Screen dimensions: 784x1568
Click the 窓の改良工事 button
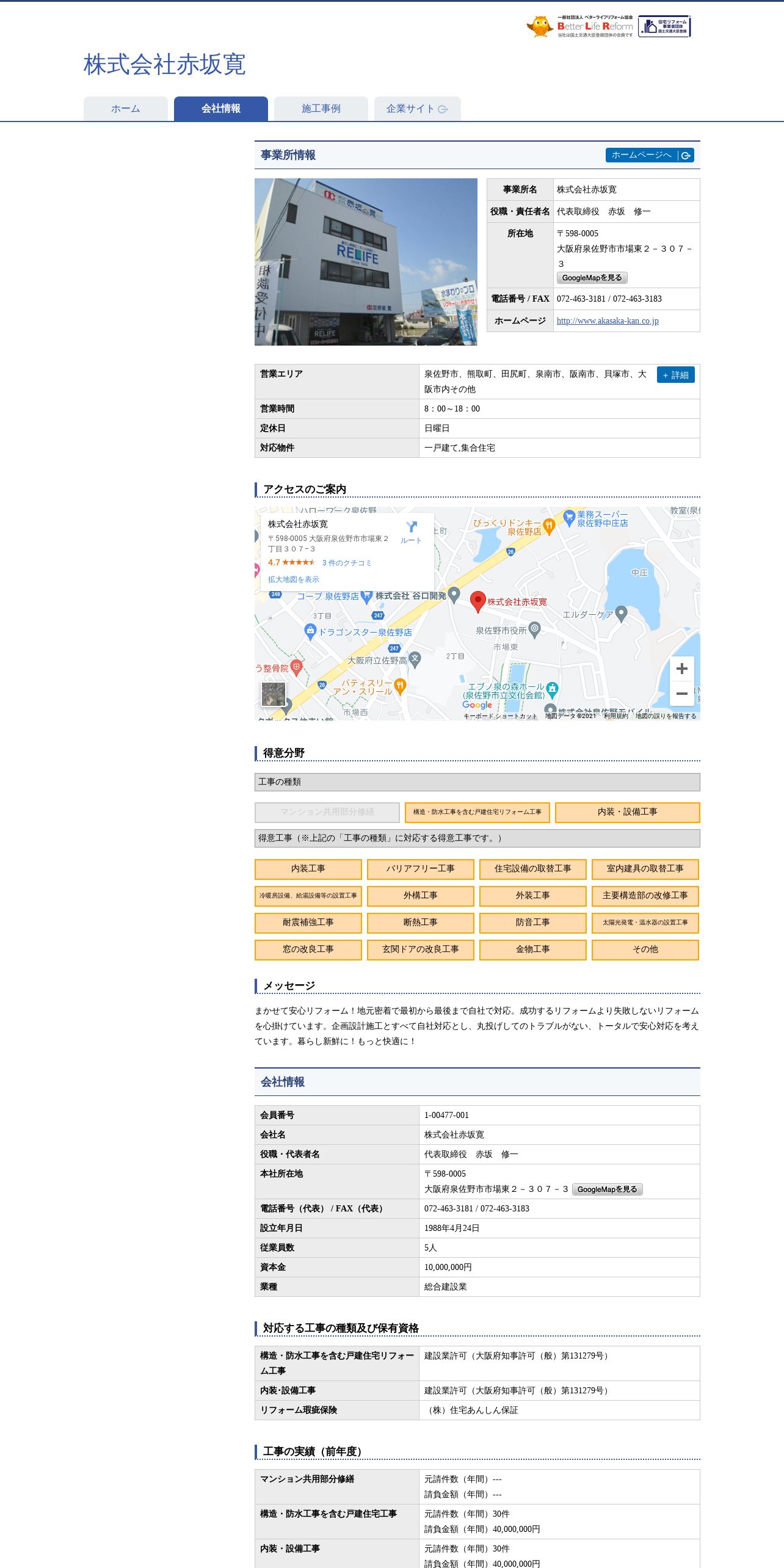click(x=308, y=949)
